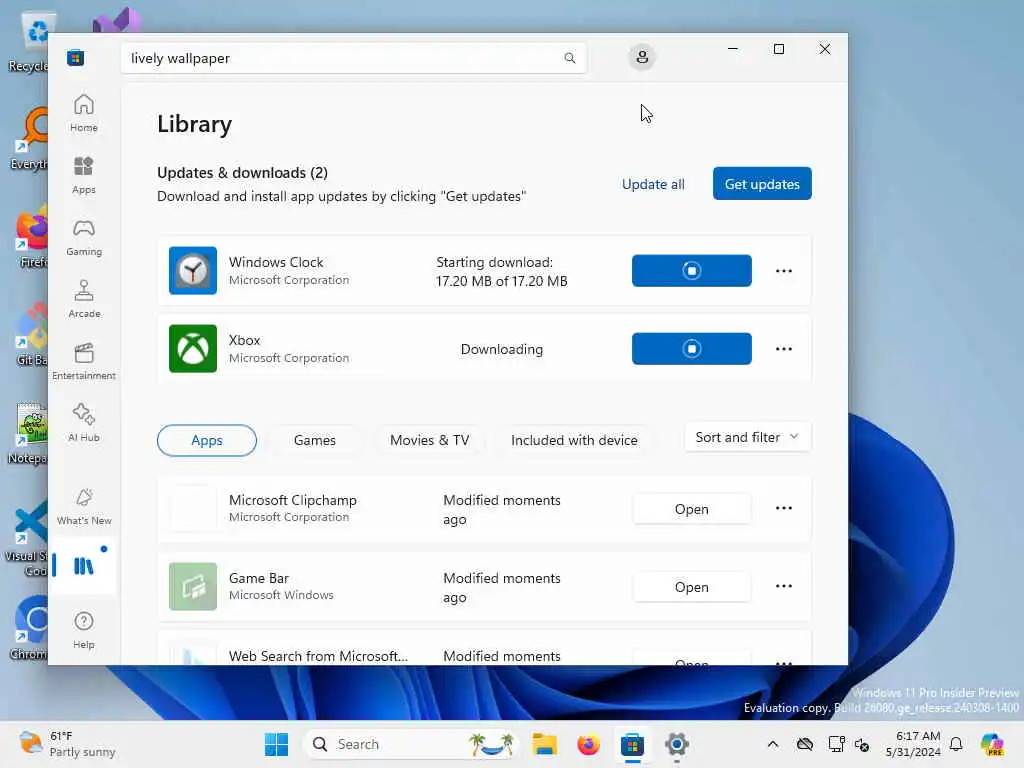Stop the Xbox download
The height and width of the screenshot is (768, 1024).
point(692,349)
